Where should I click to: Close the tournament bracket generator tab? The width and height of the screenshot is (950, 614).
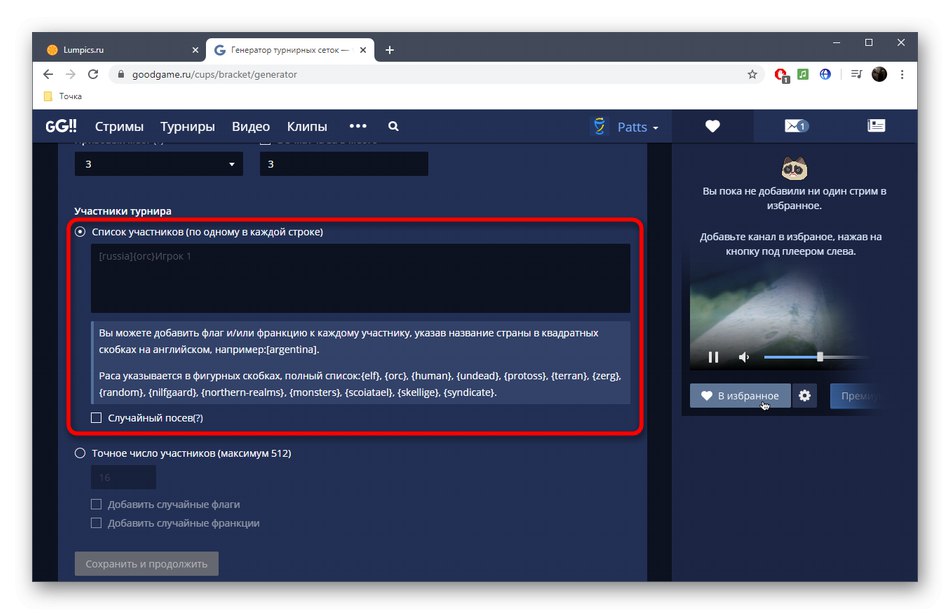[363, 50]
